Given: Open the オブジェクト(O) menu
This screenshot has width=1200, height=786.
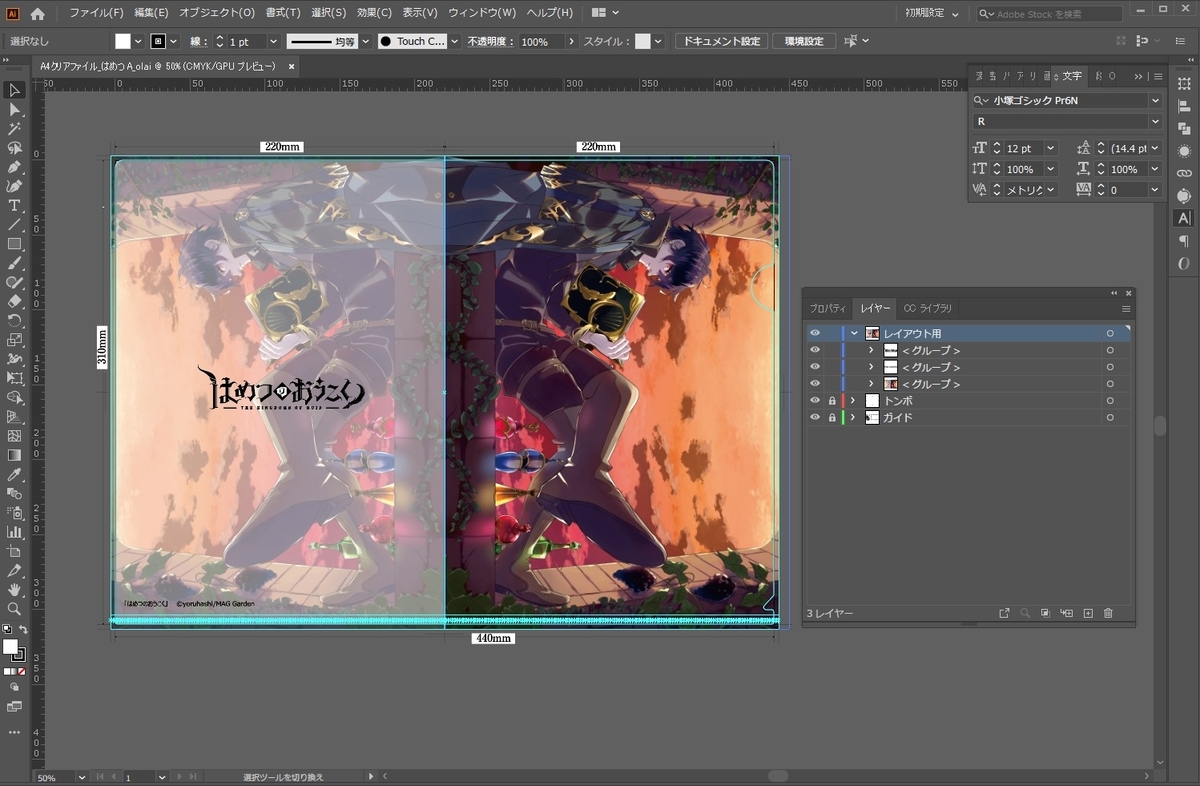Looking at the screenshot, I should (x=217, y=13).
